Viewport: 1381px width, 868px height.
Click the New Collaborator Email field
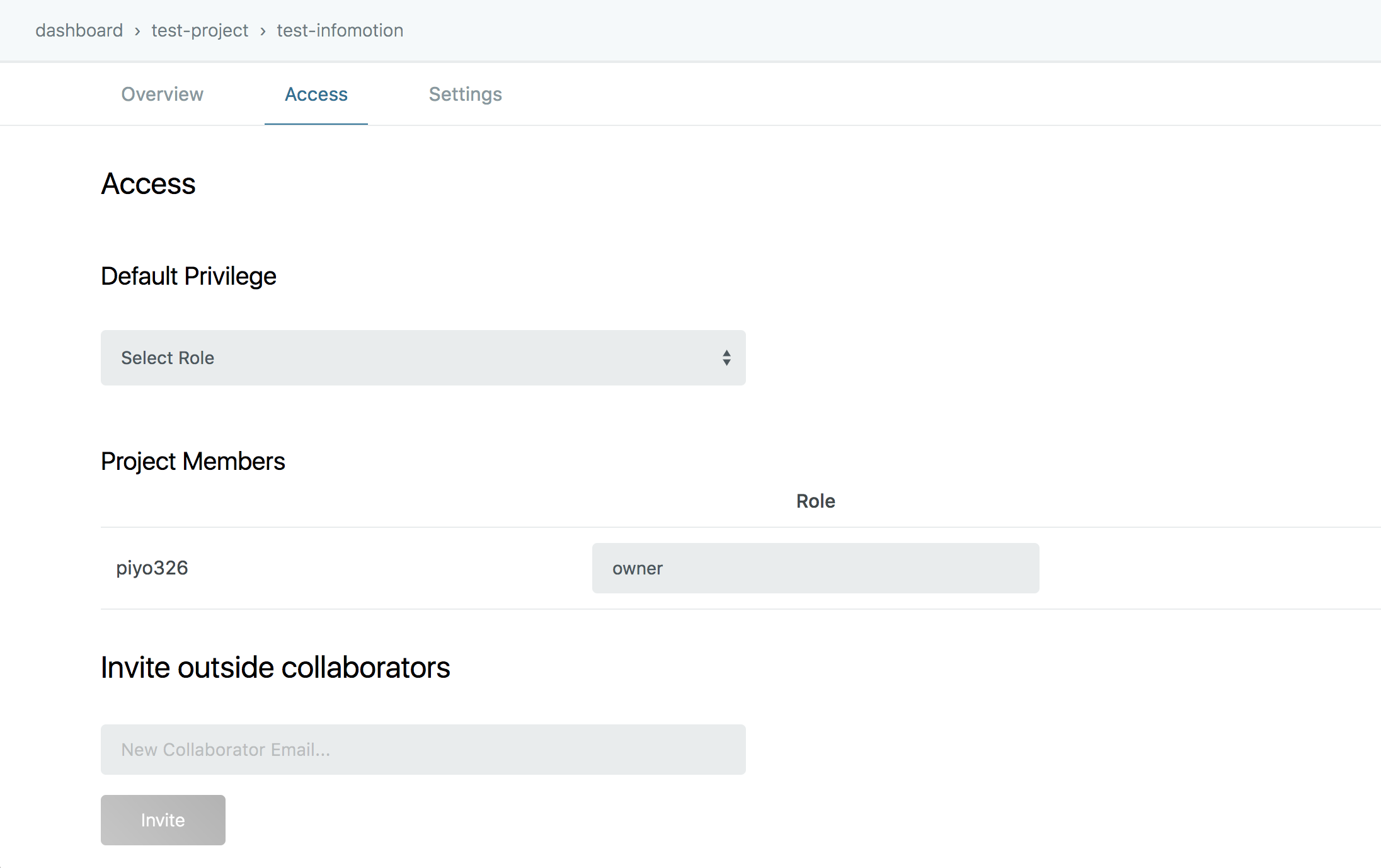[423, 750]
